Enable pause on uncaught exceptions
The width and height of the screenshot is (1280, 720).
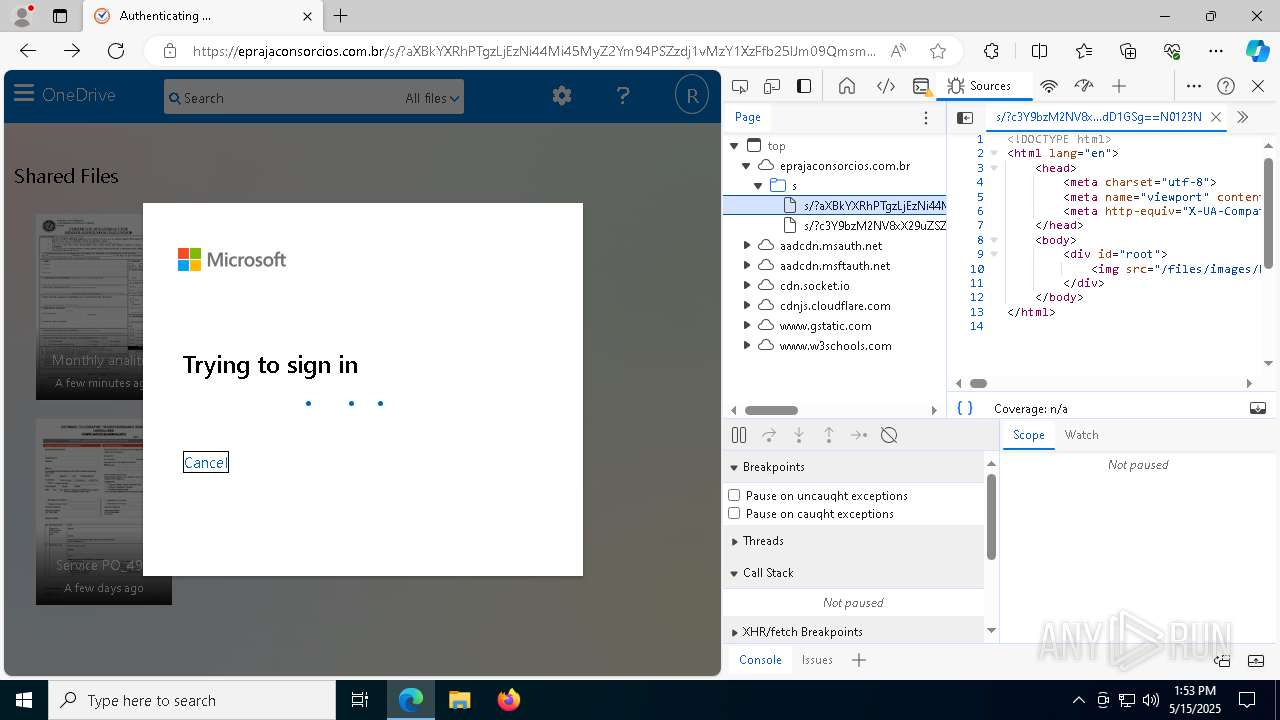pos(734,496)
